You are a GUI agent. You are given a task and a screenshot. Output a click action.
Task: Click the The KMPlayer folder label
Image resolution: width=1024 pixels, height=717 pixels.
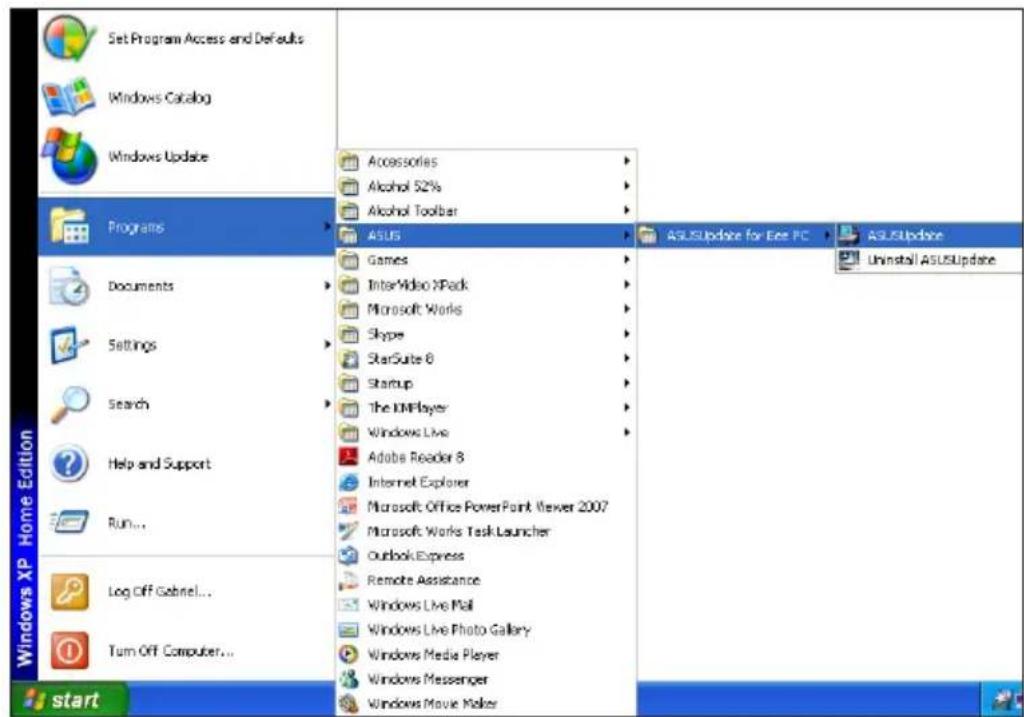pyautogui.click(x=408, y=408)
